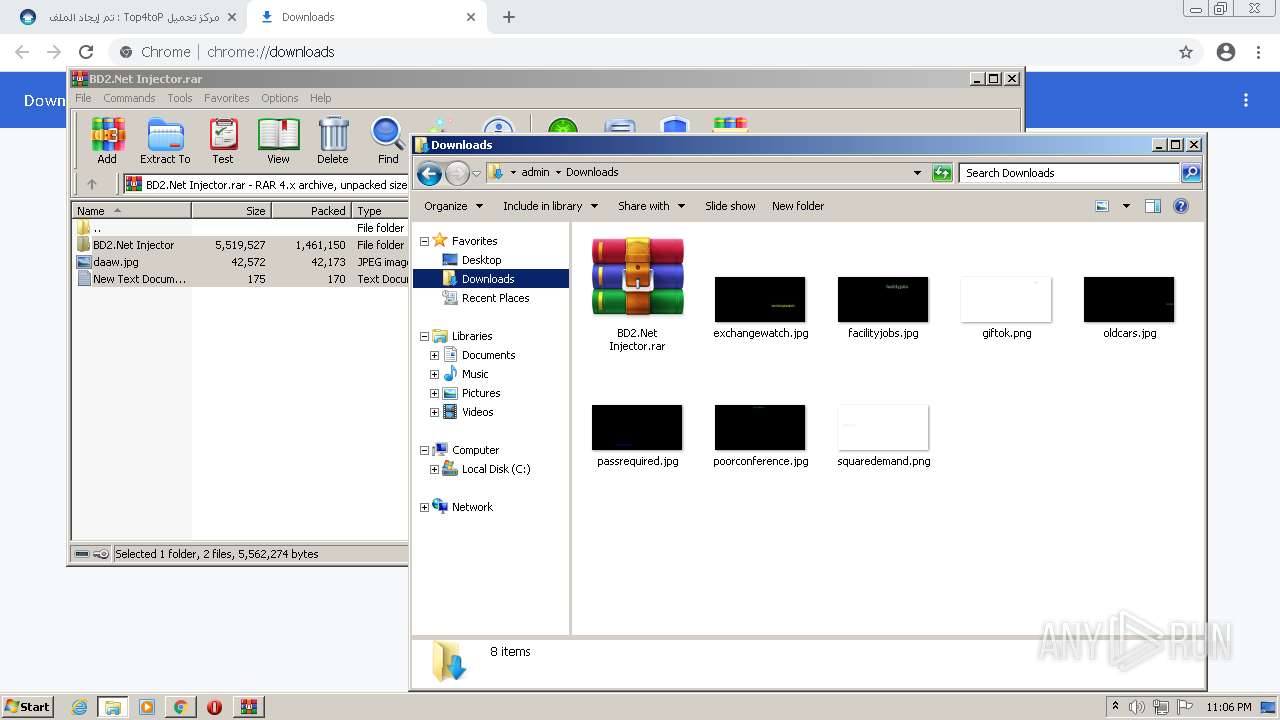The height and width of the screenshot is (720, 1280).
Task: Click the Opera icon in taskbar
Action: 214,707
